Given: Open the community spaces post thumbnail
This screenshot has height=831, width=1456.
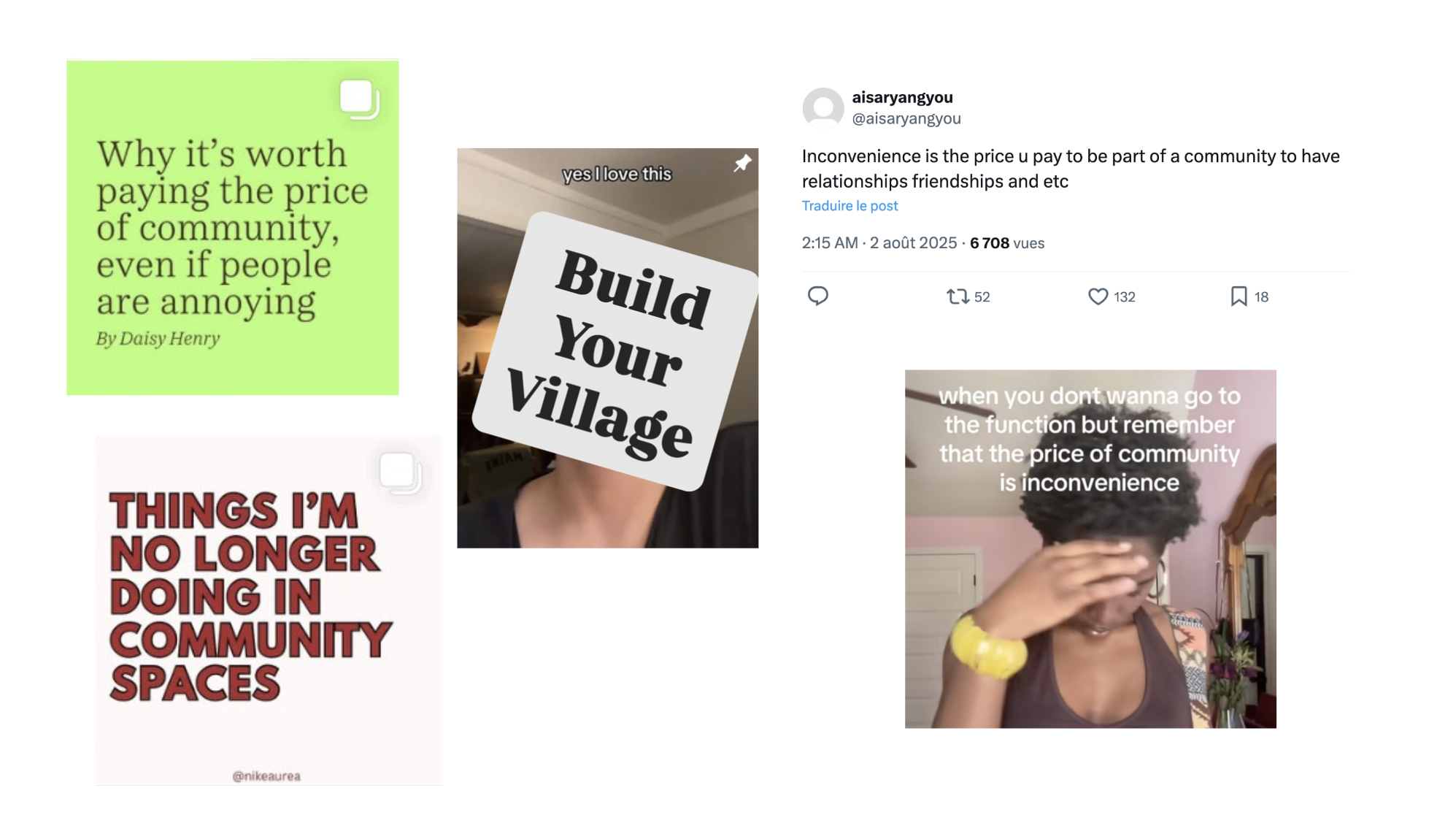Looking at the screenshot, I should point(269,610).
